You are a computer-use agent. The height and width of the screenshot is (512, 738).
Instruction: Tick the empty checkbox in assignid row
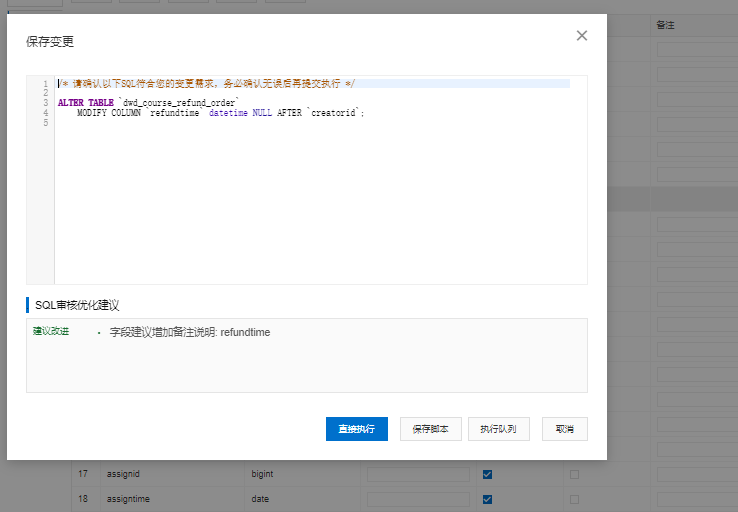point(574,474)
